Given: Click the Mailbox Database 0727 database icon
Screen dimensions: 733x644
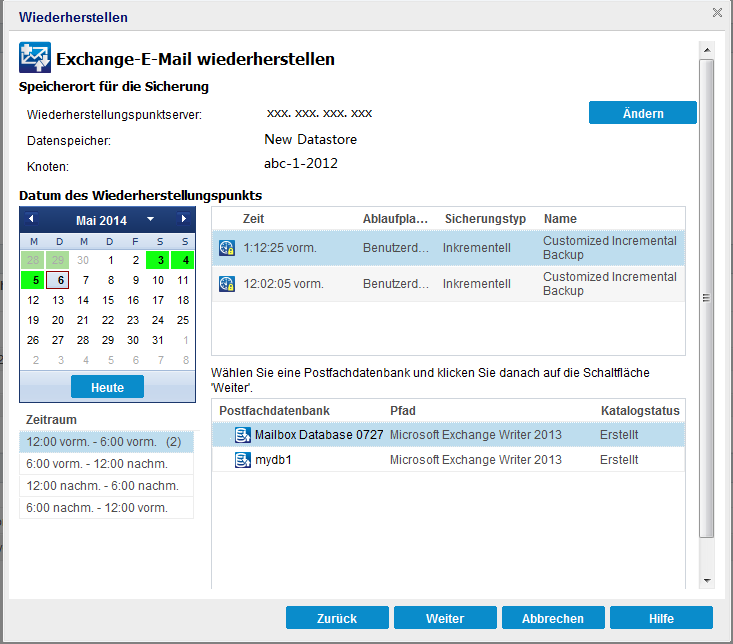Looking at the screenshot, I should point(243,435).
